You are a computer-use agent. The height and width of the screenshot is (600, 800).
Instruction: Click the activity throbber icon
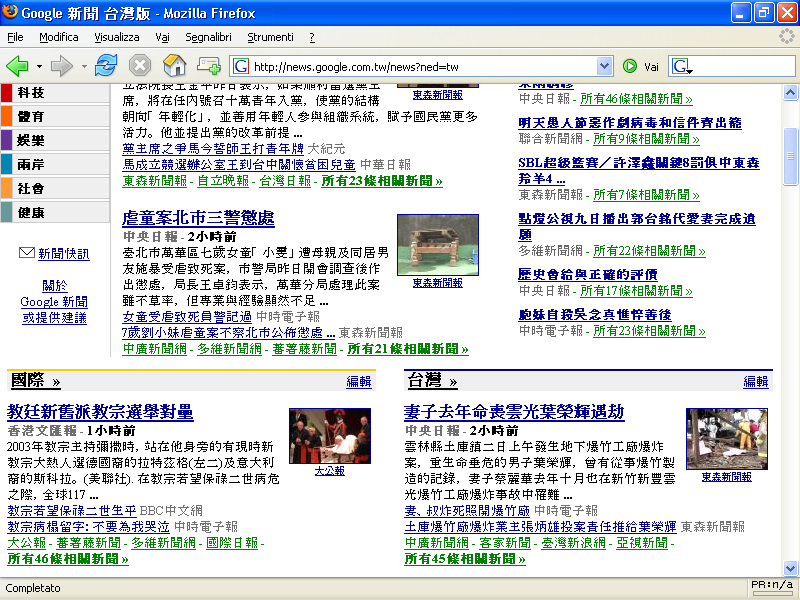(786, 36)
